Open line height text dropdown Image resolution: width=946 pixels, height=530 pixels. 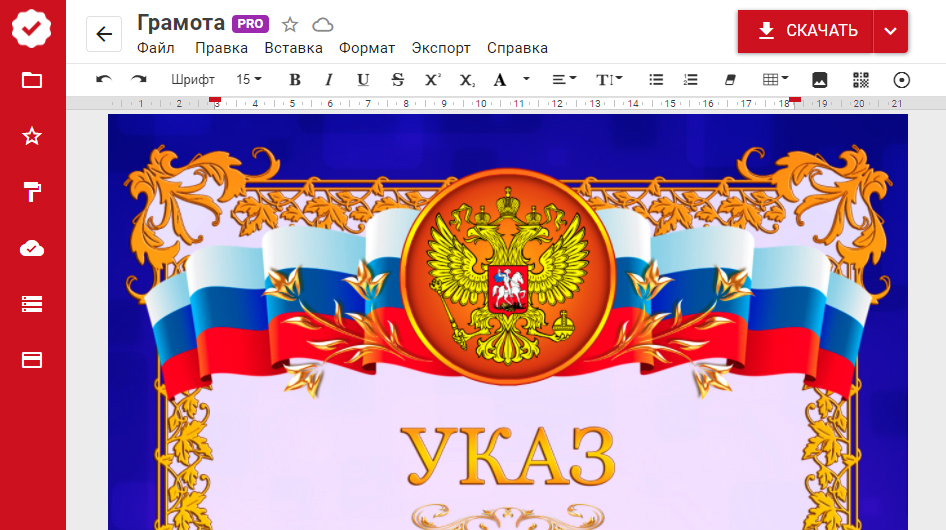coord(609,80)
